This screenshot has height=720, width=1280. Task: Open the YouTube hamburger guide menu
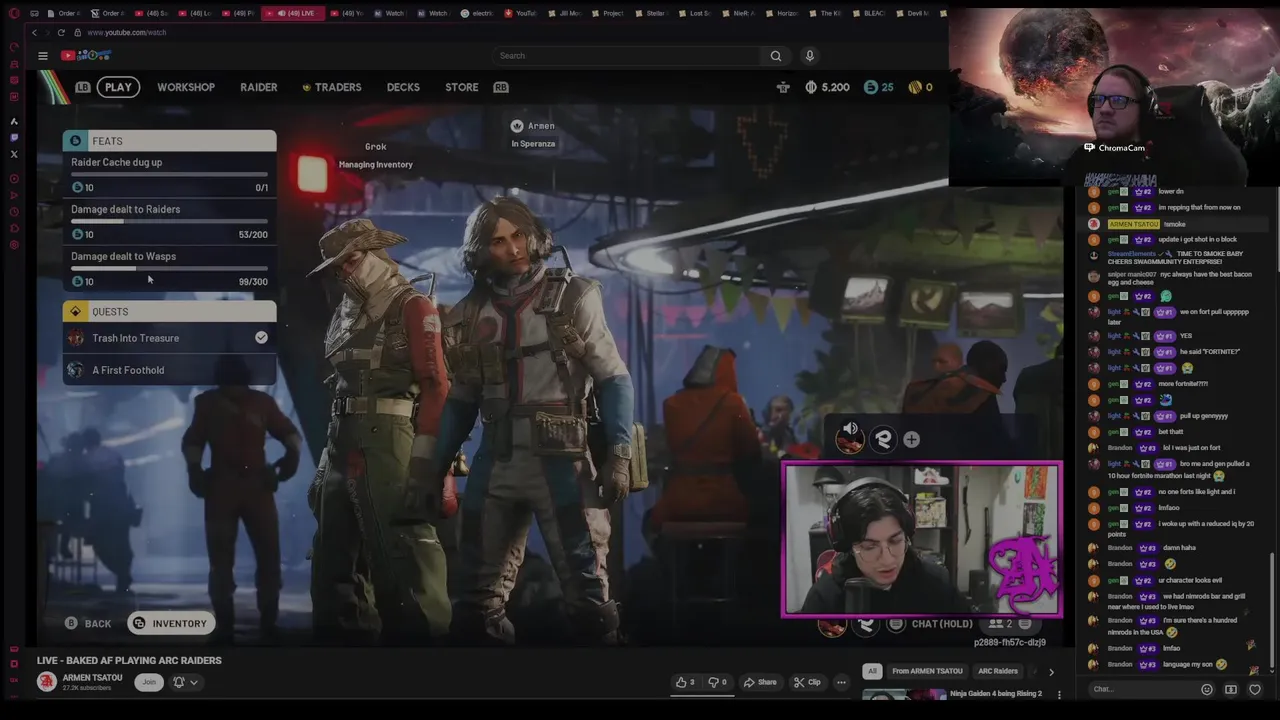[43, 56]
